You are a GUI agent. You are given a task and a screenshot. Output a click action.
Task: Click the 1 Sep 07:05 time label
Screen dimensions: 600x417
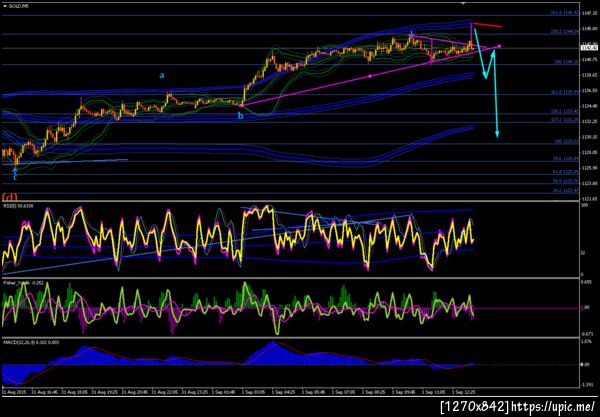pos(344,392)
